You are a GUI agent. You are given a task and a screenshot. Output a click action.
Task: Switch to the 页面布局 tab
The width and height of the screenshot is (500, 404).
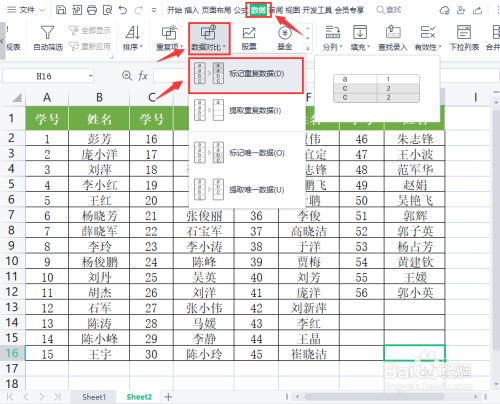coord(216,10)
